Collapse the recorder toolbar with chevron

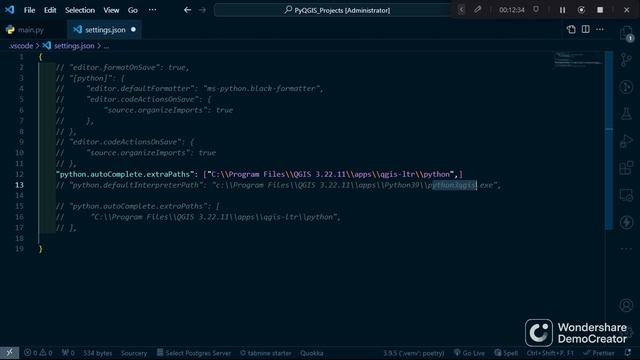click(x=461, y=10)
